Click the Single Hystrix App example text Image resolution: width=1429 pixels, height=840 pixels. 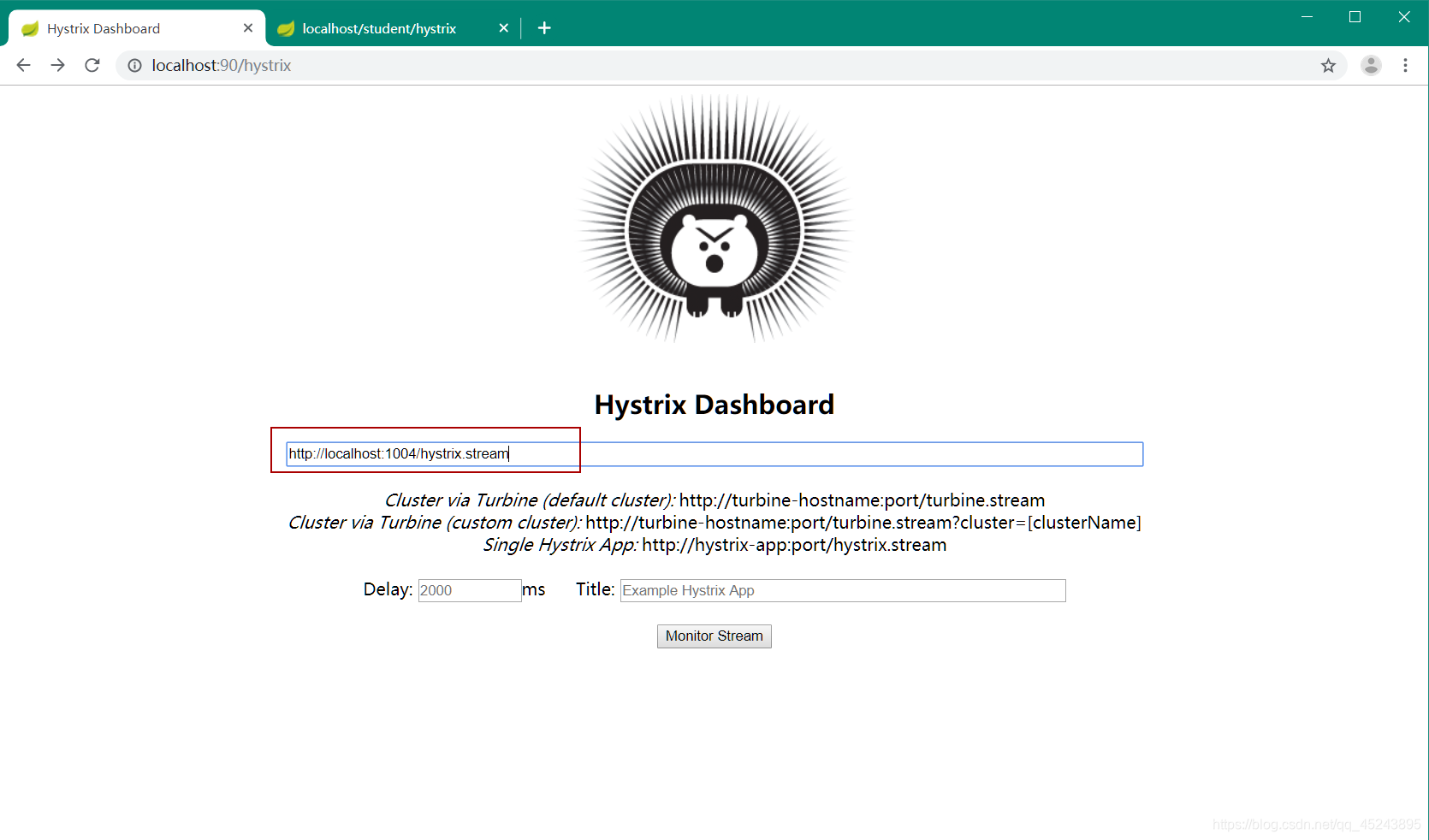714,545
